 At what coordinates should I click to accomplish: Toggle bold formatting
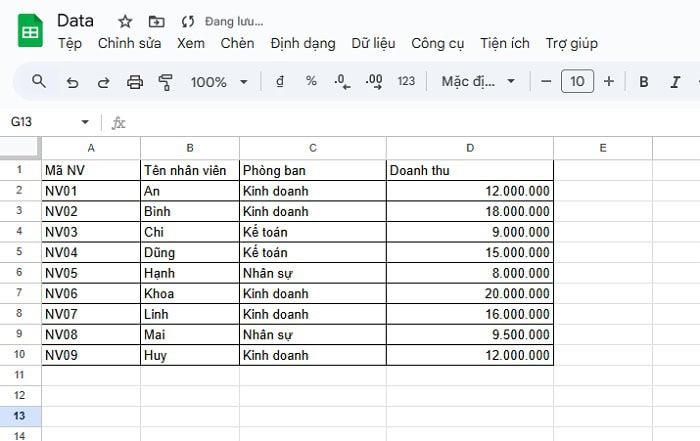(644, 82)
